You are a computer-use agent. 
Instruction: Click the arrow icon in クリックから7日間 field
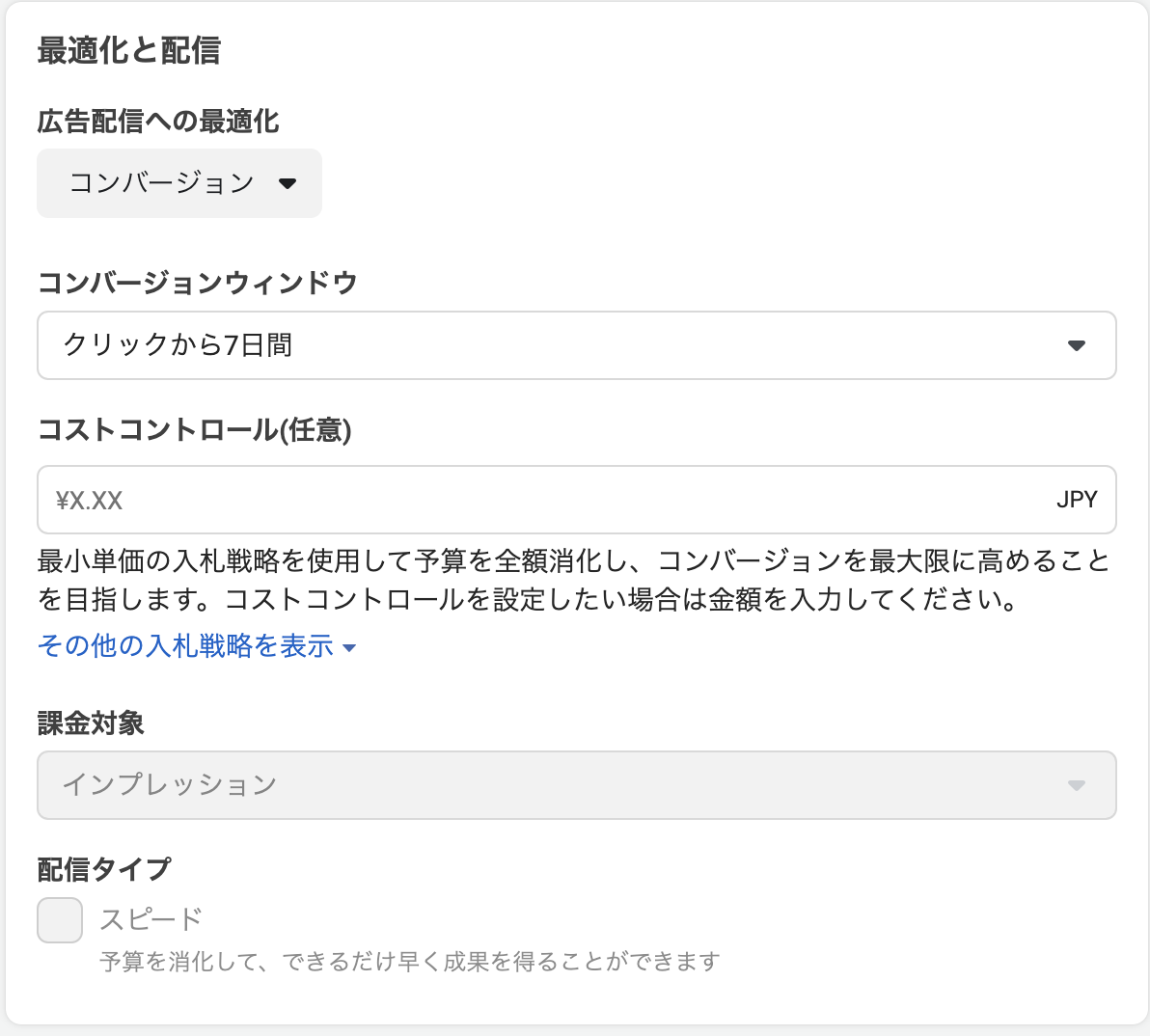click(x=1077, y=345)
